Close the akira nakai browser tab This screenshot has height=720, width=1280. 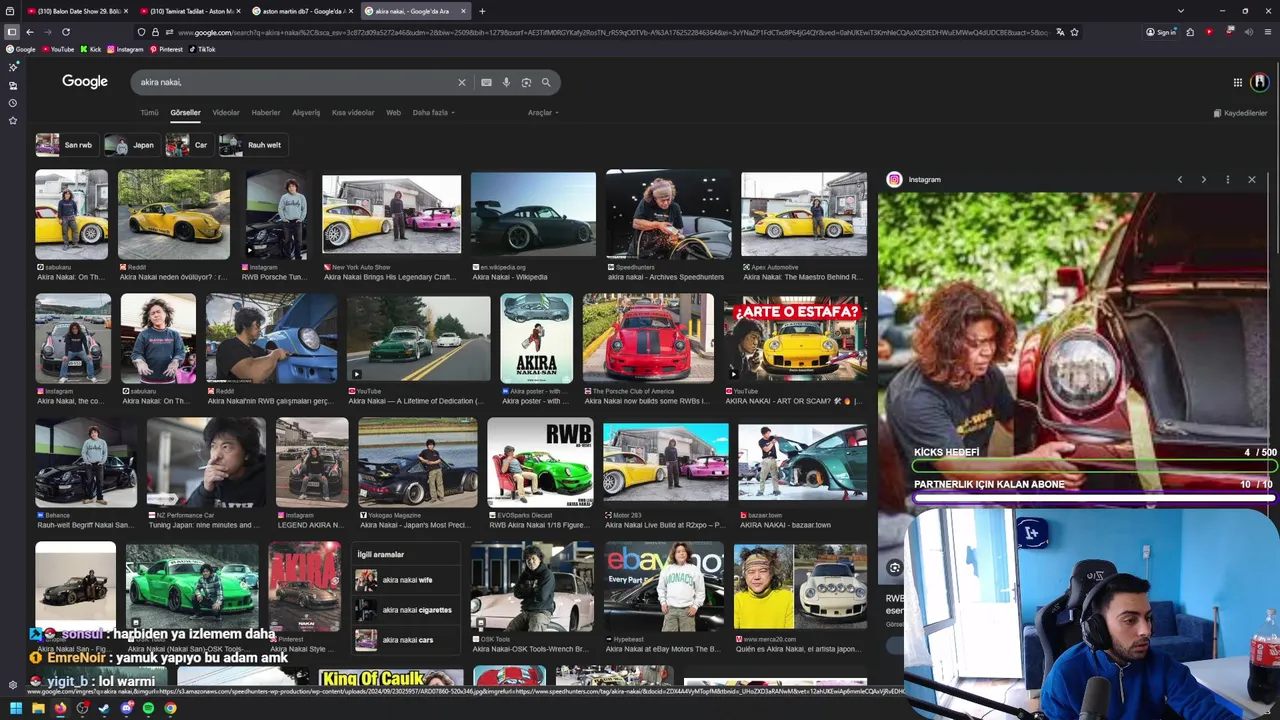pyautogui.click(x=463, y=11)
